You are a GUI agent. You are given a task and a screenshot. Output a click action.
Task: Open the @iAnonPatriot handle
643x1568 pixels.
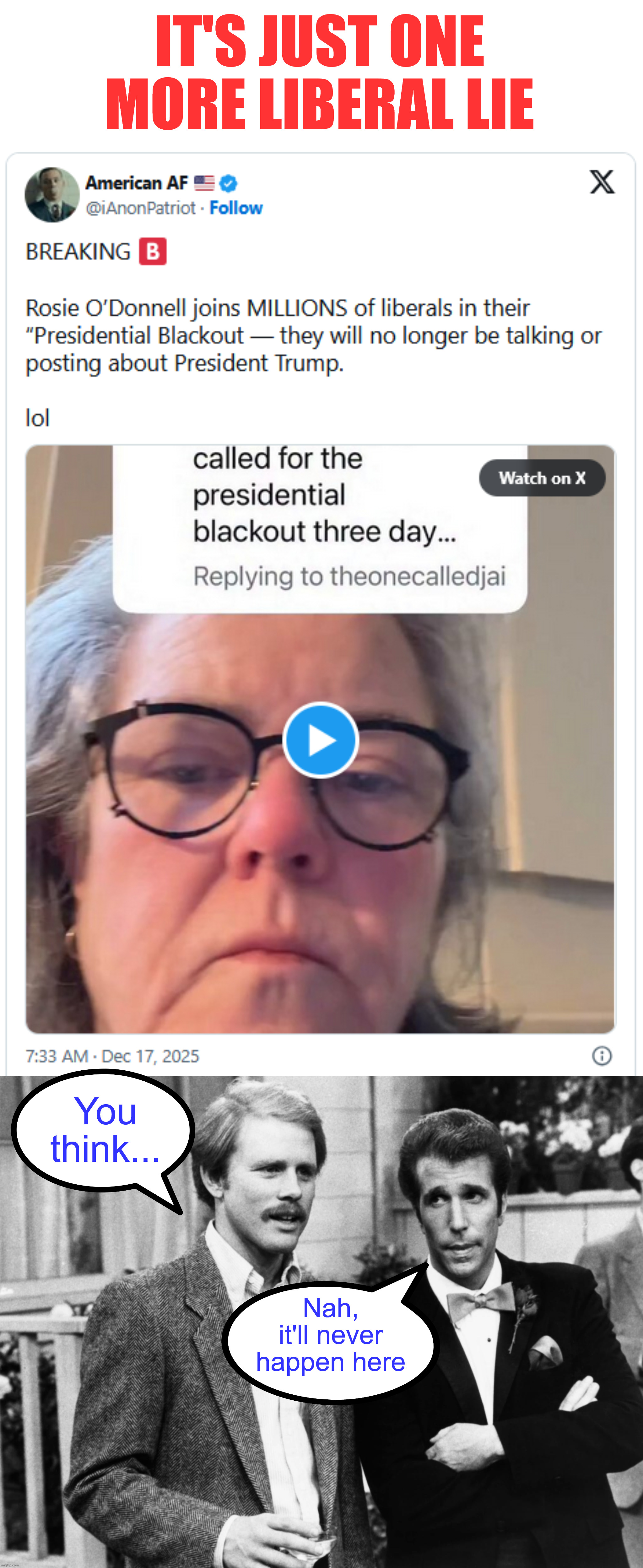coord(141,208)
